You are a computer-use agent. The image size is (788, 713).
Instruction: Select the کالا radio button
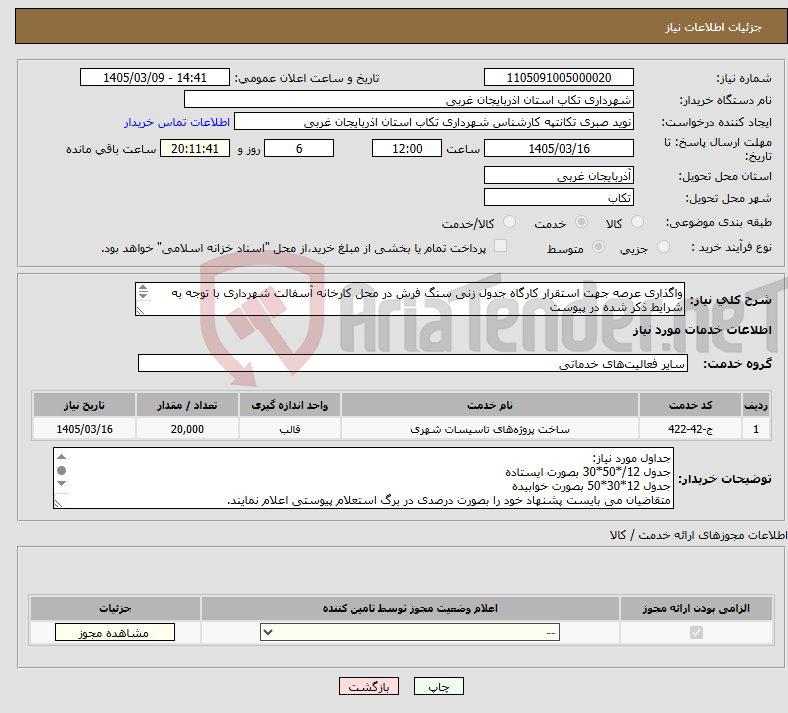click(637, 222)
